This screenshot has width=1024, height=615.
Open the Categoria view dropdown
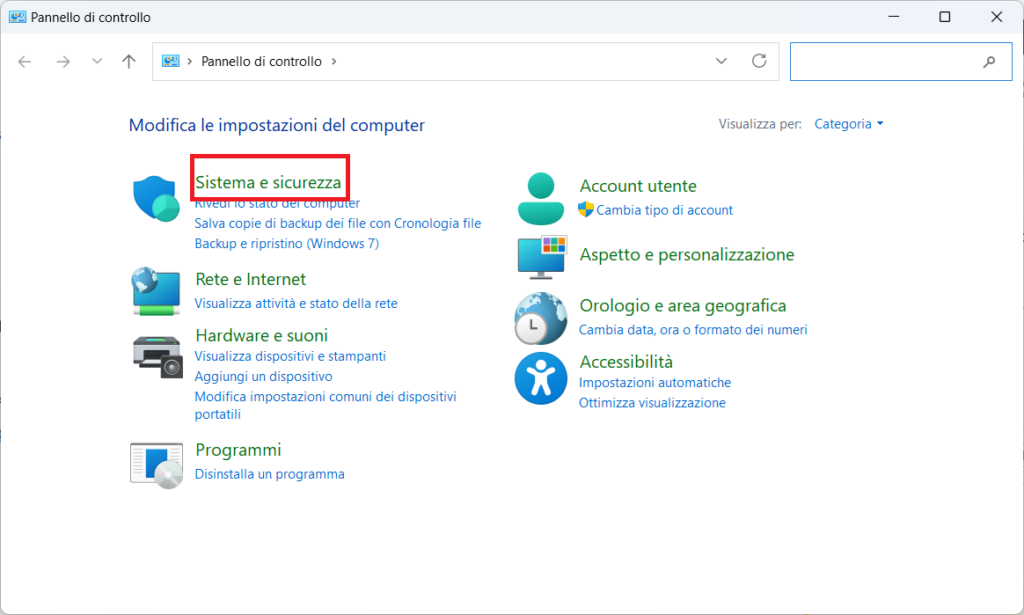coord(849,124)
